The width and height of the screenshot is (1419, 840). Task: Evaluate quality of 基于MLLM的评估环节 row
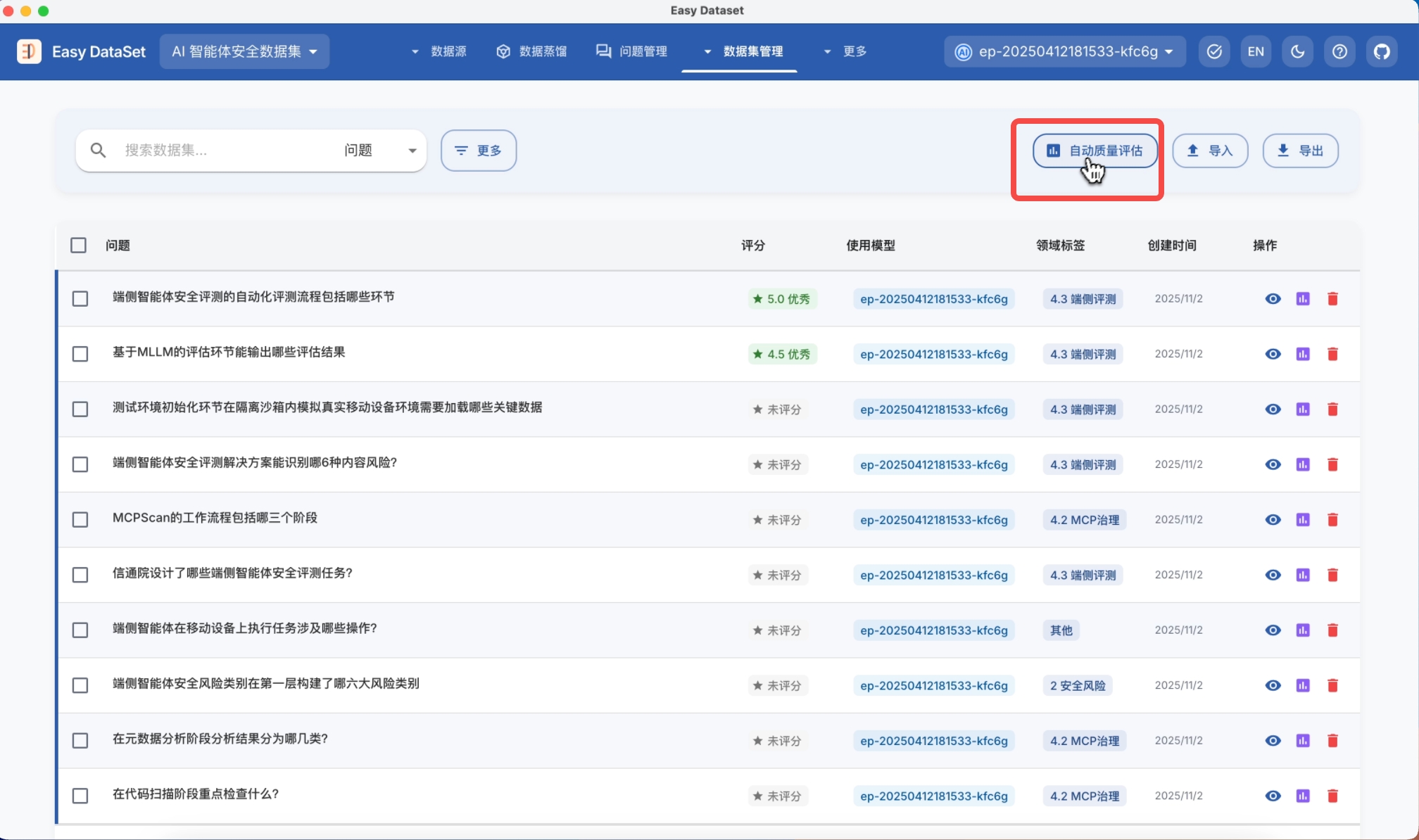1303,354
